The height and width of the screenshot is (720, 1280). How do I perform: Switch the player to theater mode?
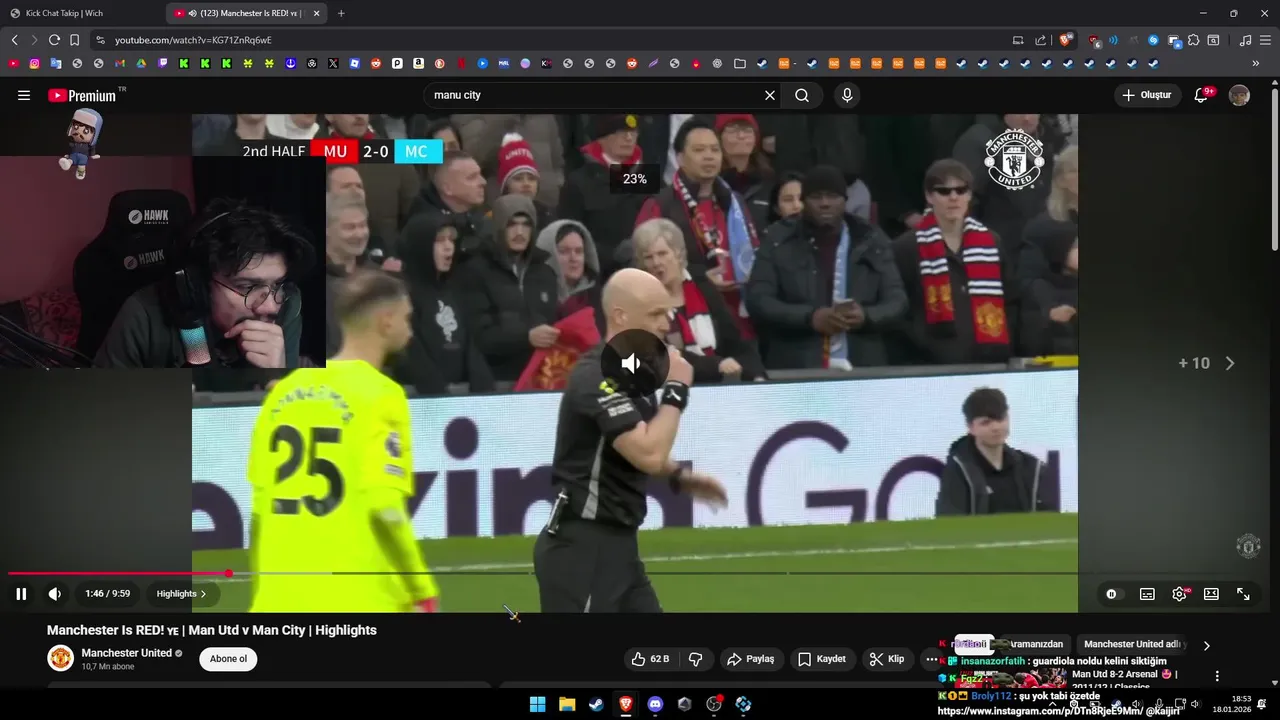click(1211, 594)
